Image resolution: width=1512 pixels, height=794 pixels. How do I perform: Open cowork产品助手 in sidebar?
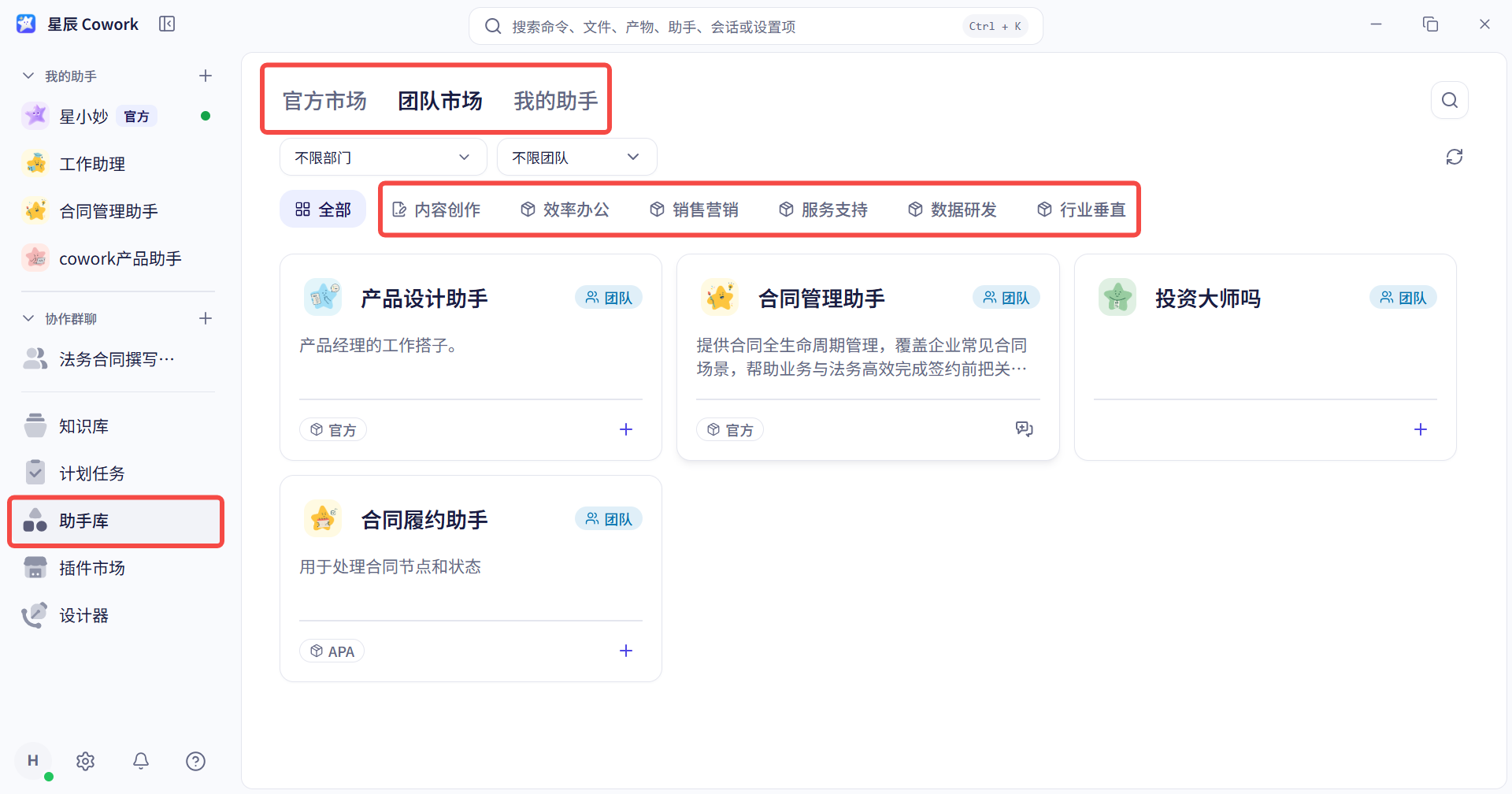coord(117,258)
